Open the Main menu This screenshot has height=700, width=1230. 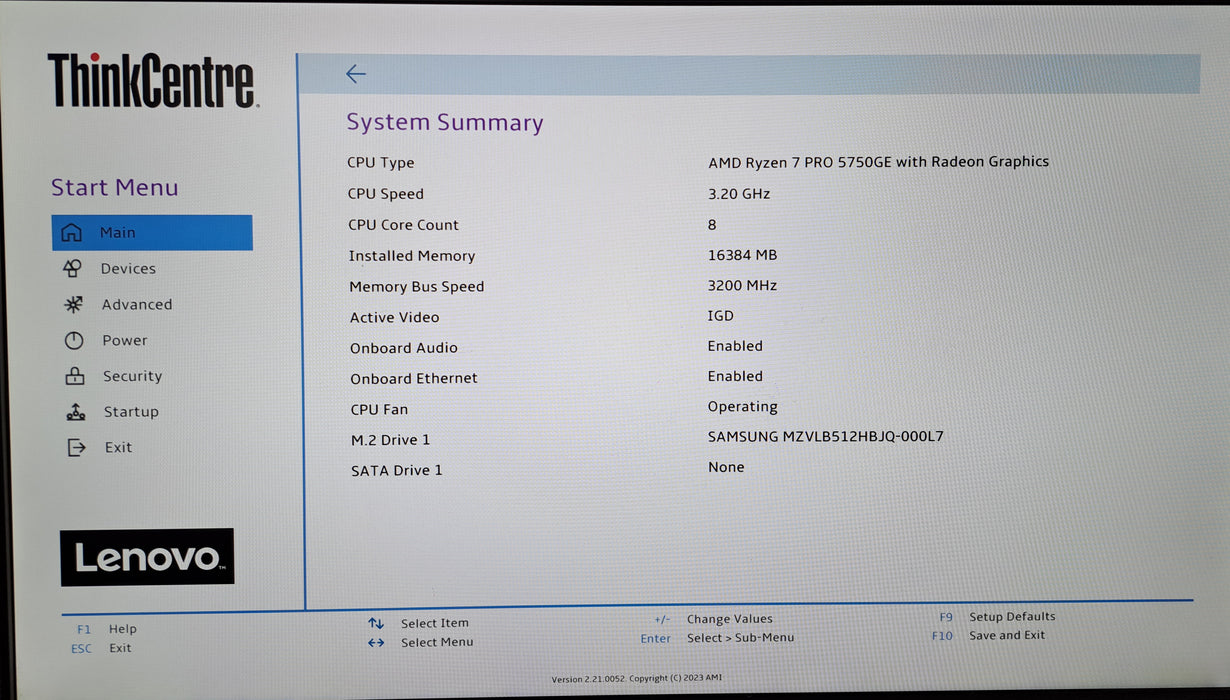point(152,233)
